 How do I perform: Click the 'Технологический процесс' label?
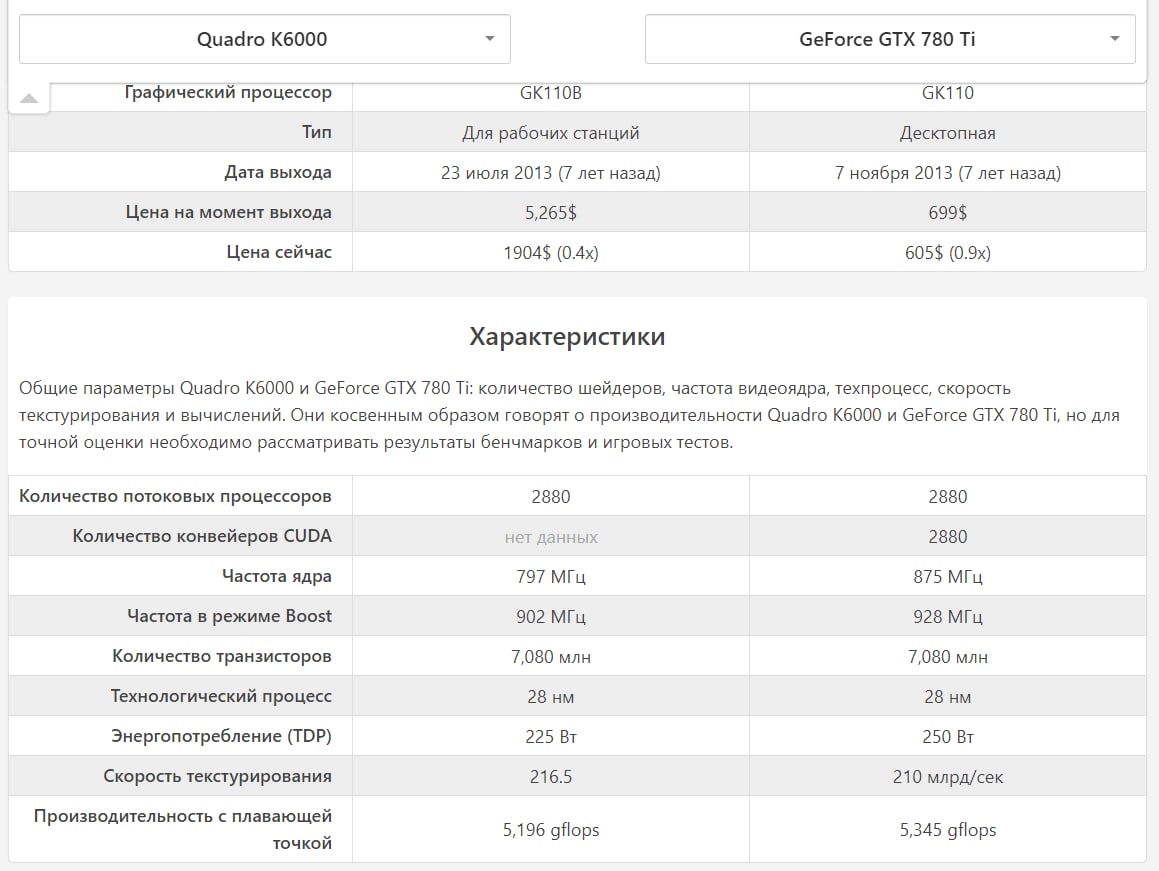[x=221, y=696]
